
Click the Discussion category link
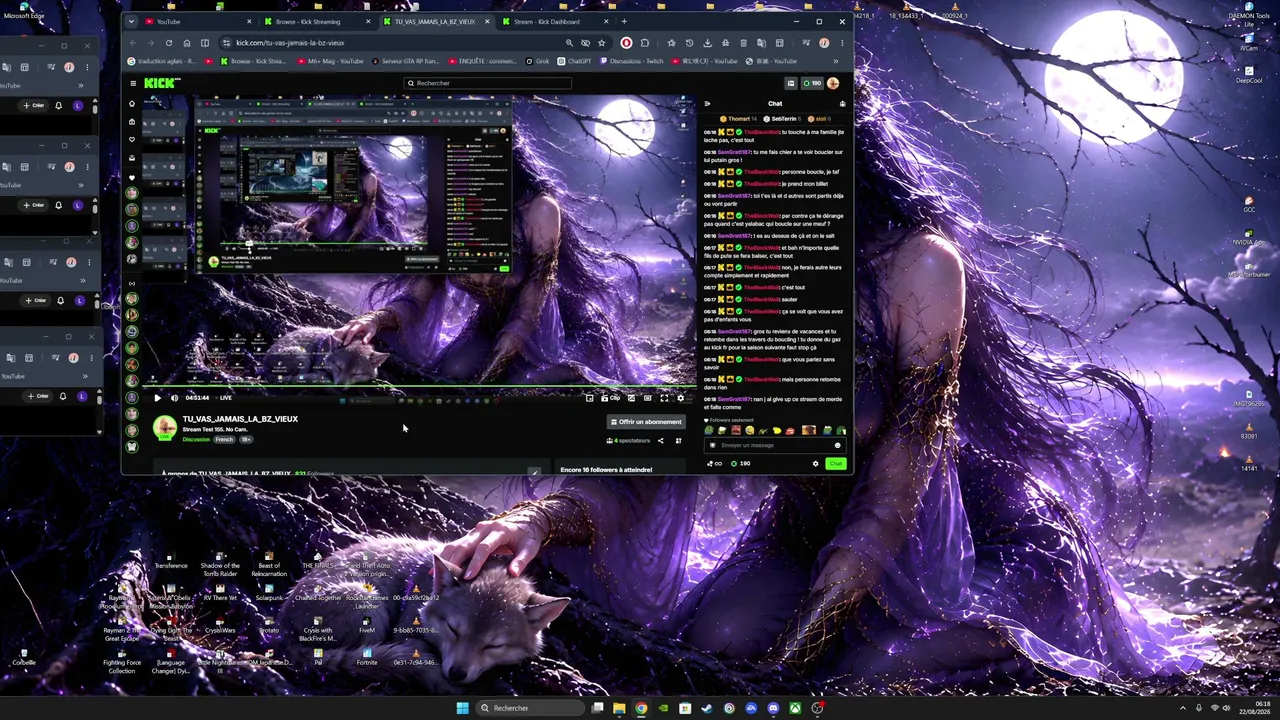pos(196,440)
